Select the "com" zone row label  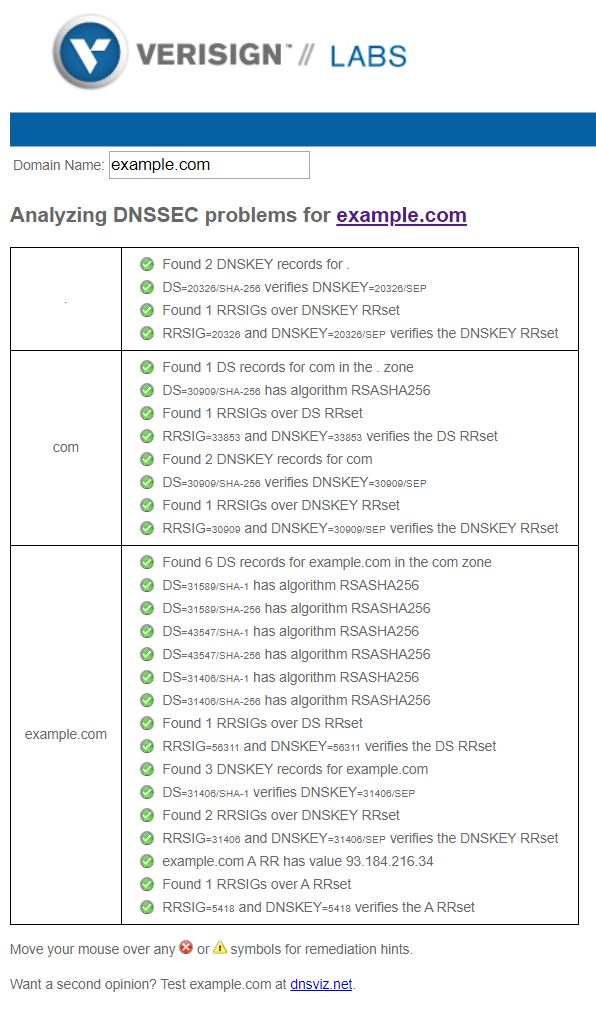click(x=65, y=447)
